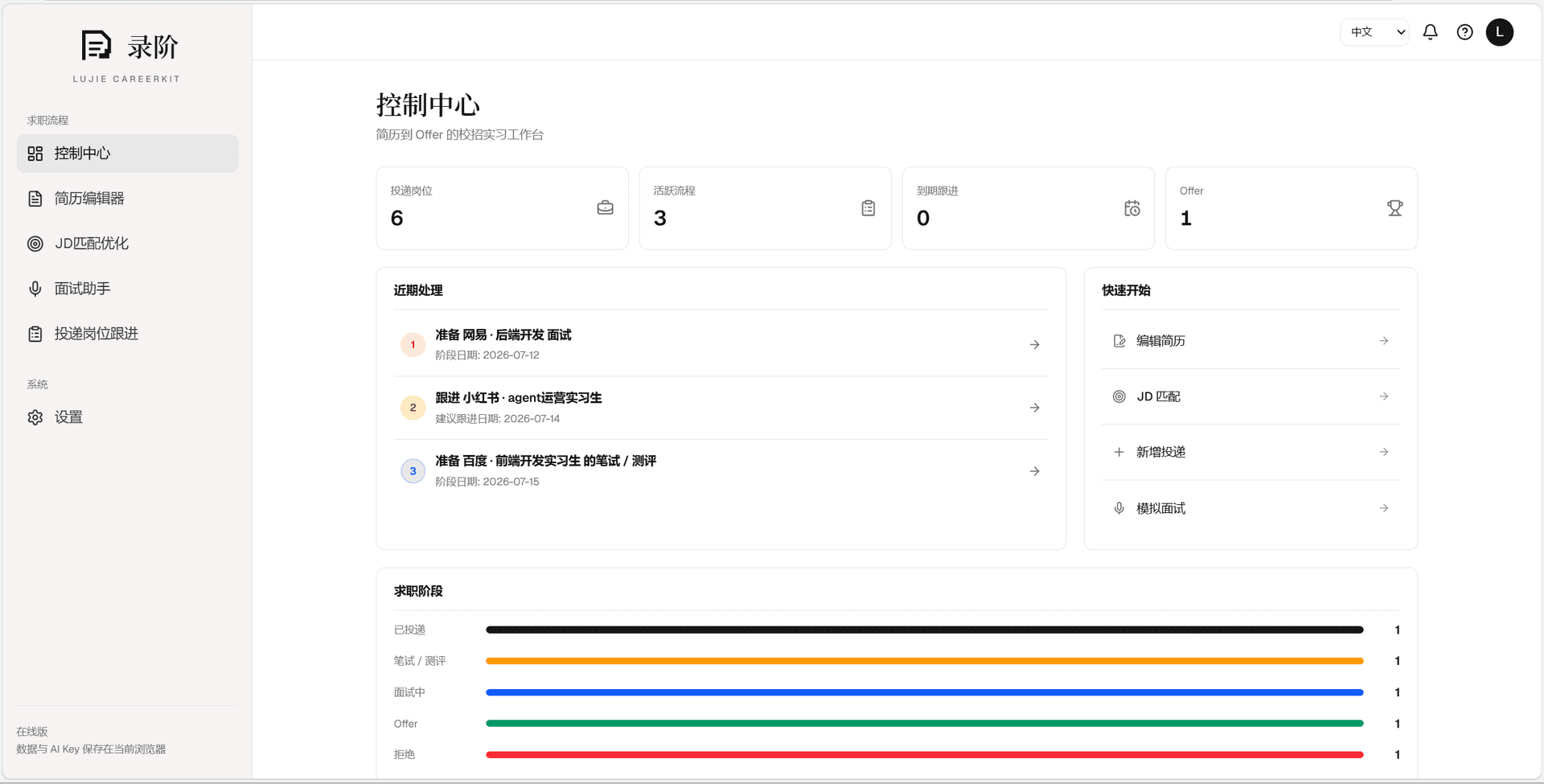Viewport: 1544px width, 784px height.
Task: Click the black 已投递 progress bar
Action: point(925,630)
